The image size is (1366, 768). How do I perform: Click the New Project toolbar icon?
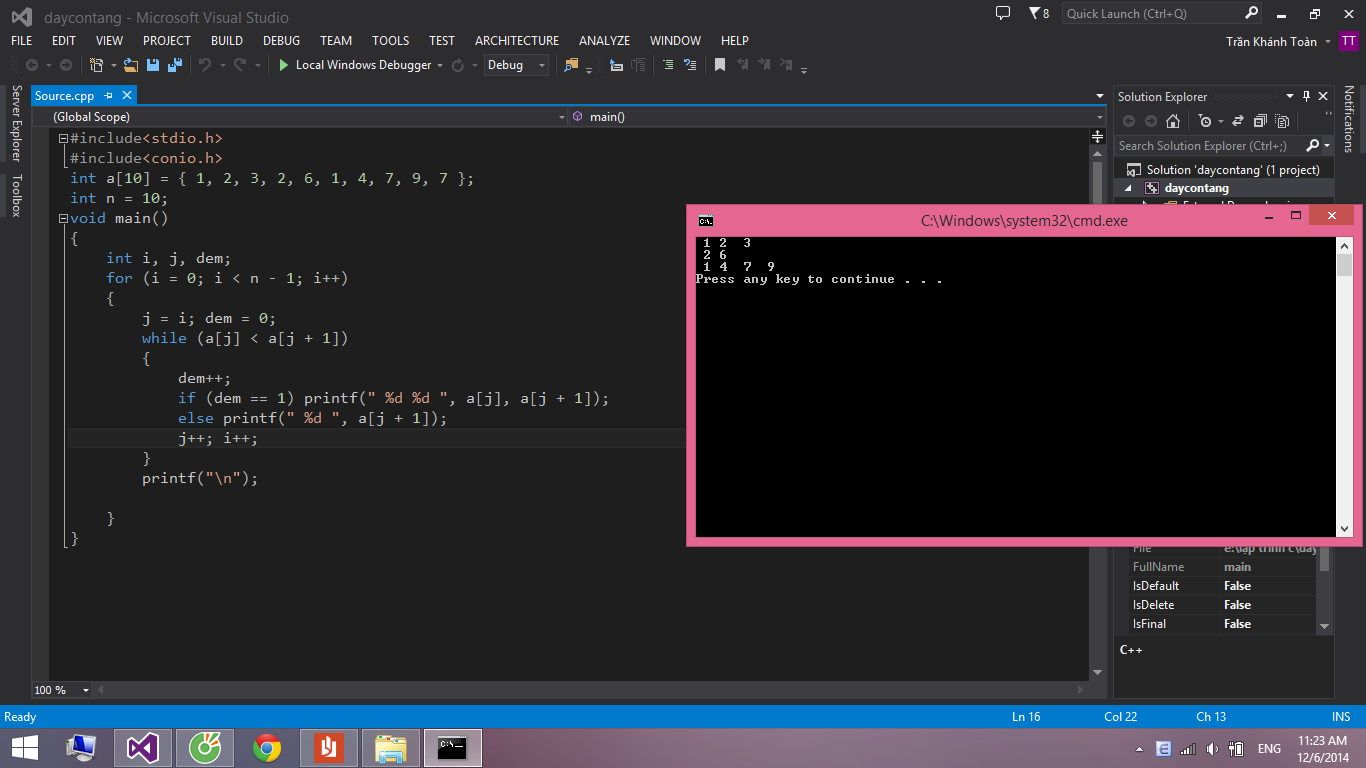96,65
